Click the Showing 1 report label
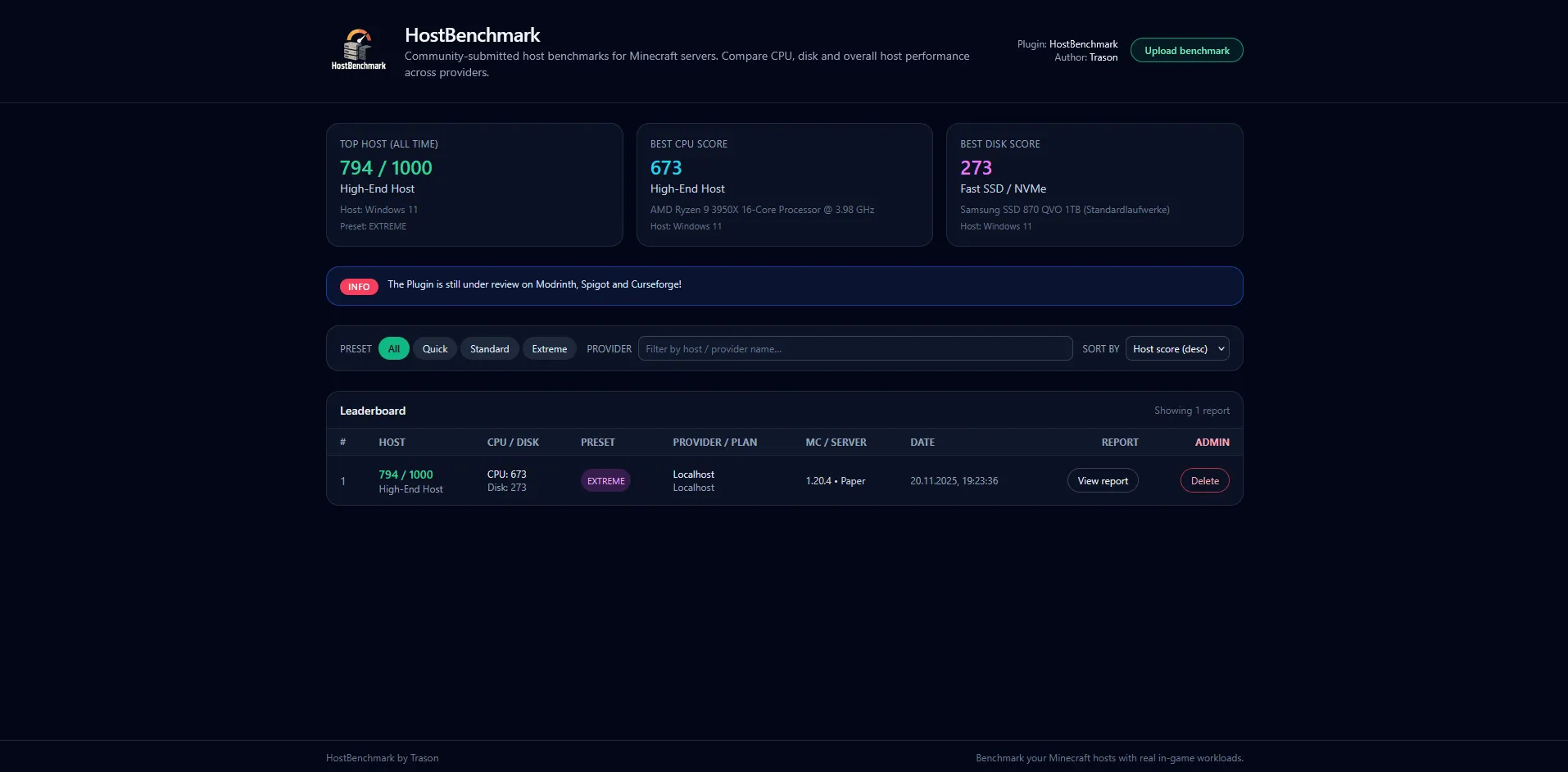Image resolution: width=1568 pixels, height=772 pixels. [x=1192, y=411]
